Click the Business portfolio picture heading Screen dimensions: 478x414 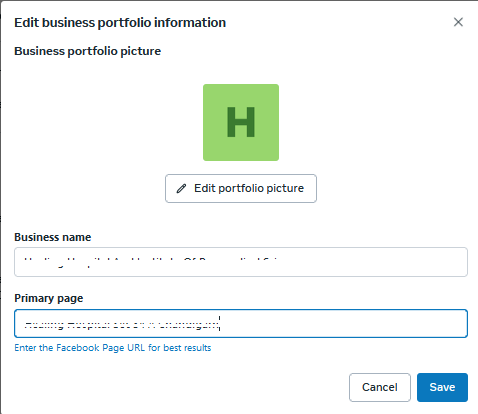(88, 51)
